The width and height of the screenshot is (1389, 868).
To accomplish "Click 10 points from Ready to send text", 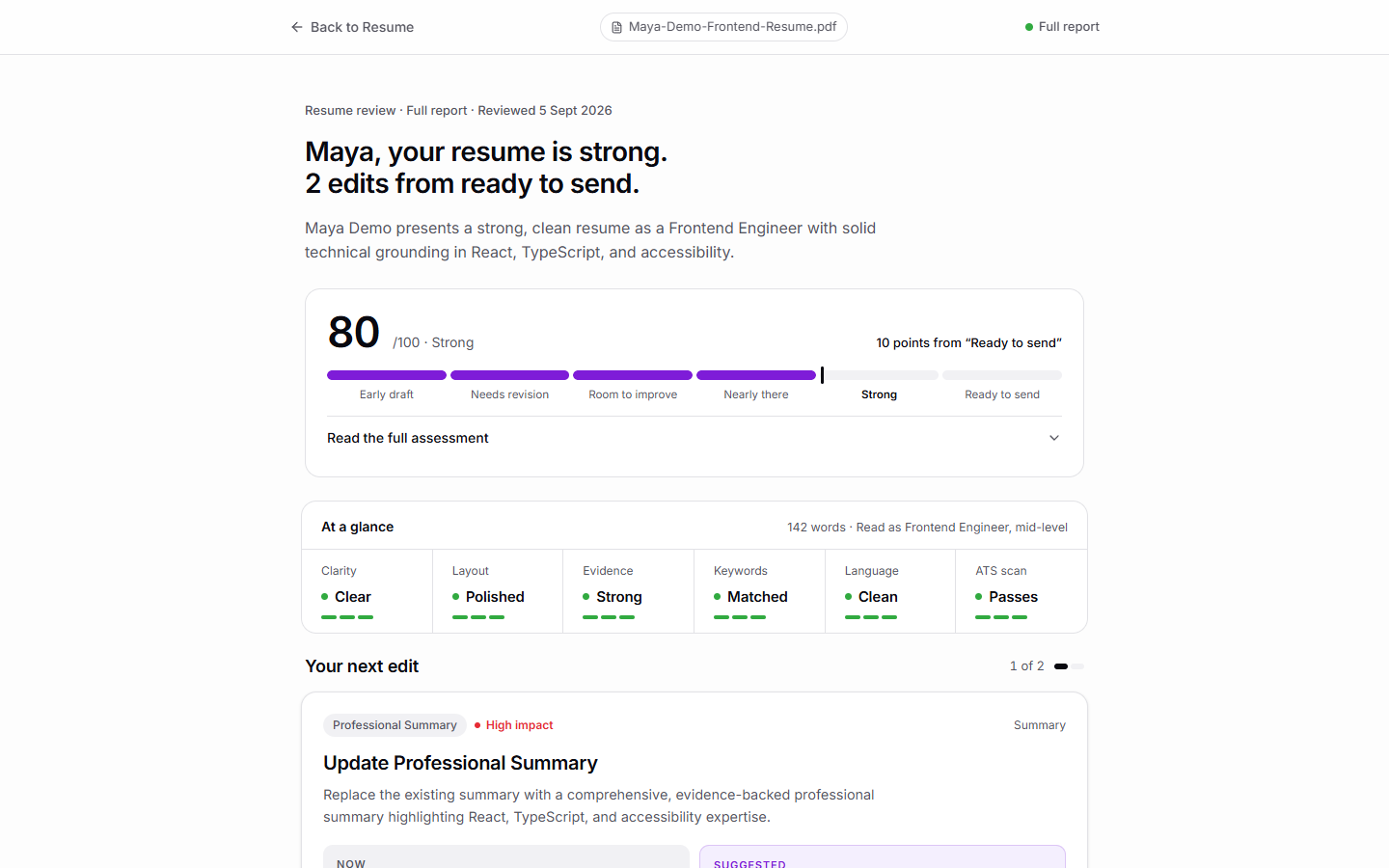I will [968, 342].
